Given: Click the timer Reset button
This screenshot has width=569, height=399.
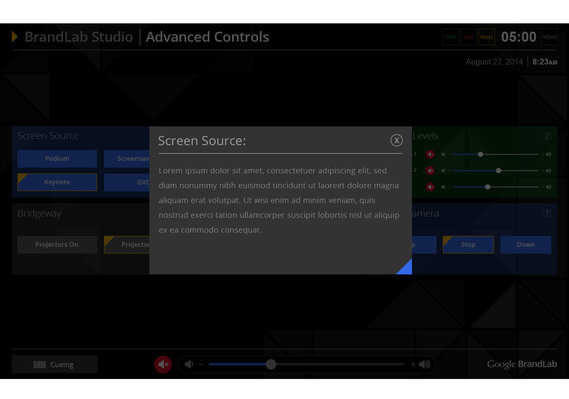Looking at the screenshot, I should 486,37.
